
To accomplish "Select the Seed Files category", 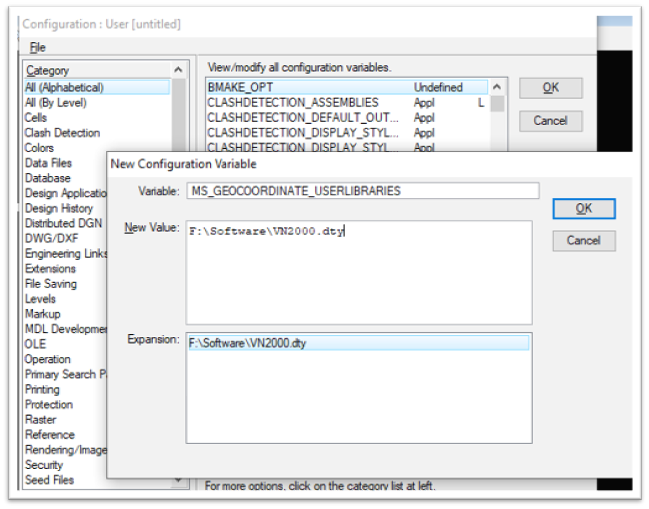I will (x=50, y=480).
